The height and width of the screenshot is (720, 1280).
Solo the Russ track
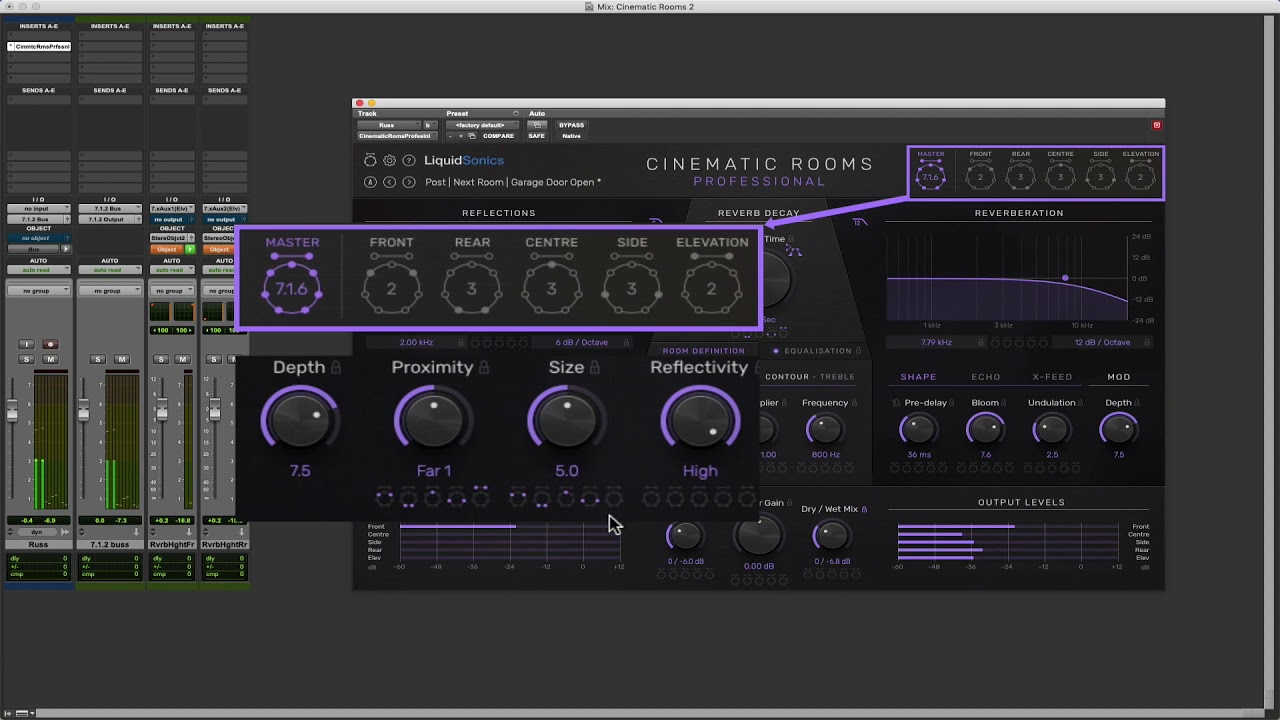pos(27,360)
